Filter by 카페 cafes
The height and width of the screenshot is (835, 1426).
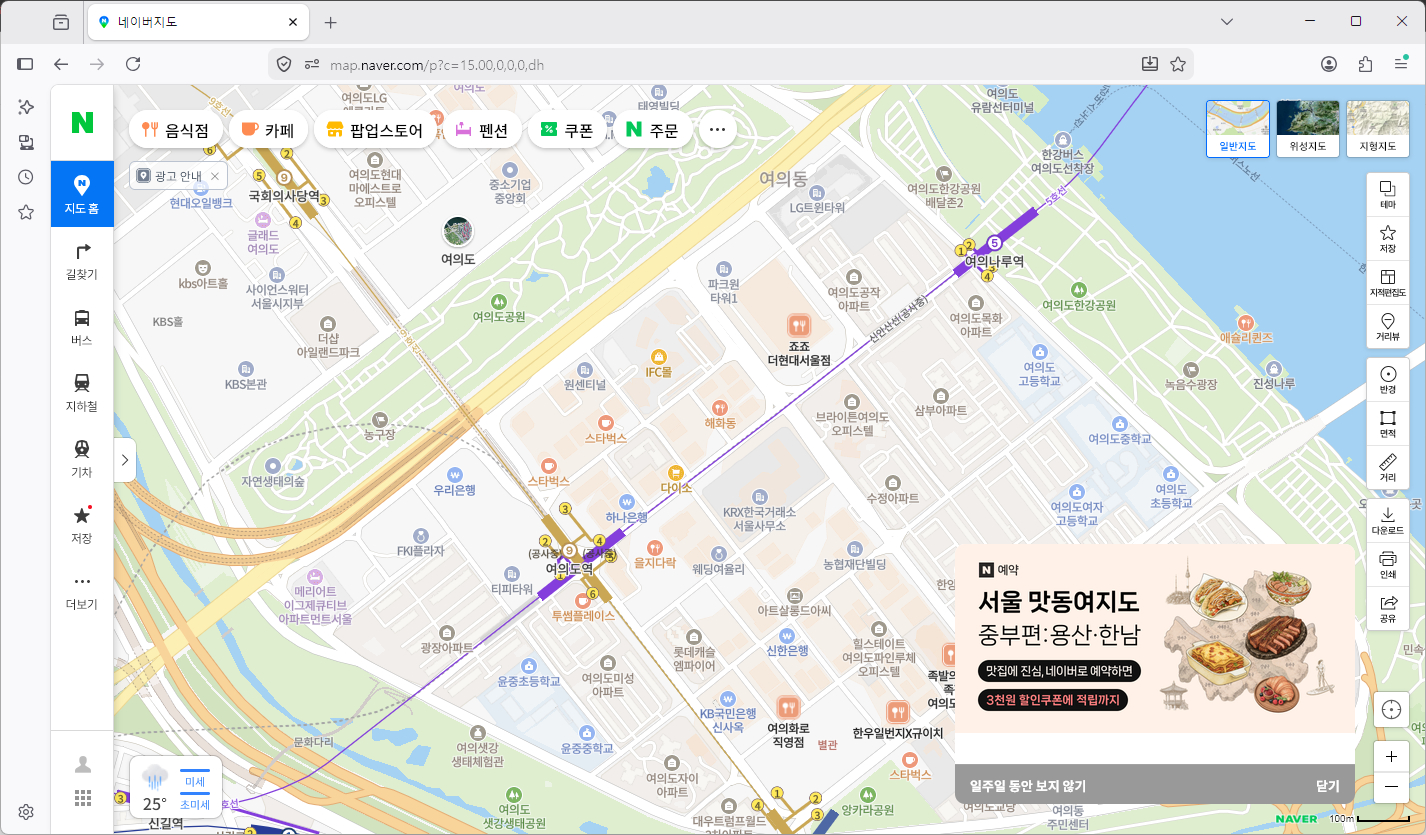click(x=267, y=130)
